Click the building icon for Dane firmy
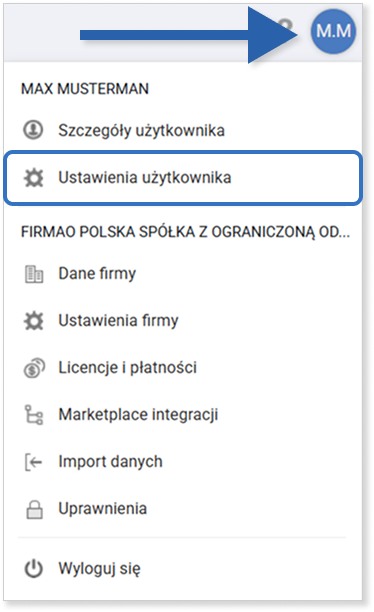This screenshot has height=612, width=374. 34,274
